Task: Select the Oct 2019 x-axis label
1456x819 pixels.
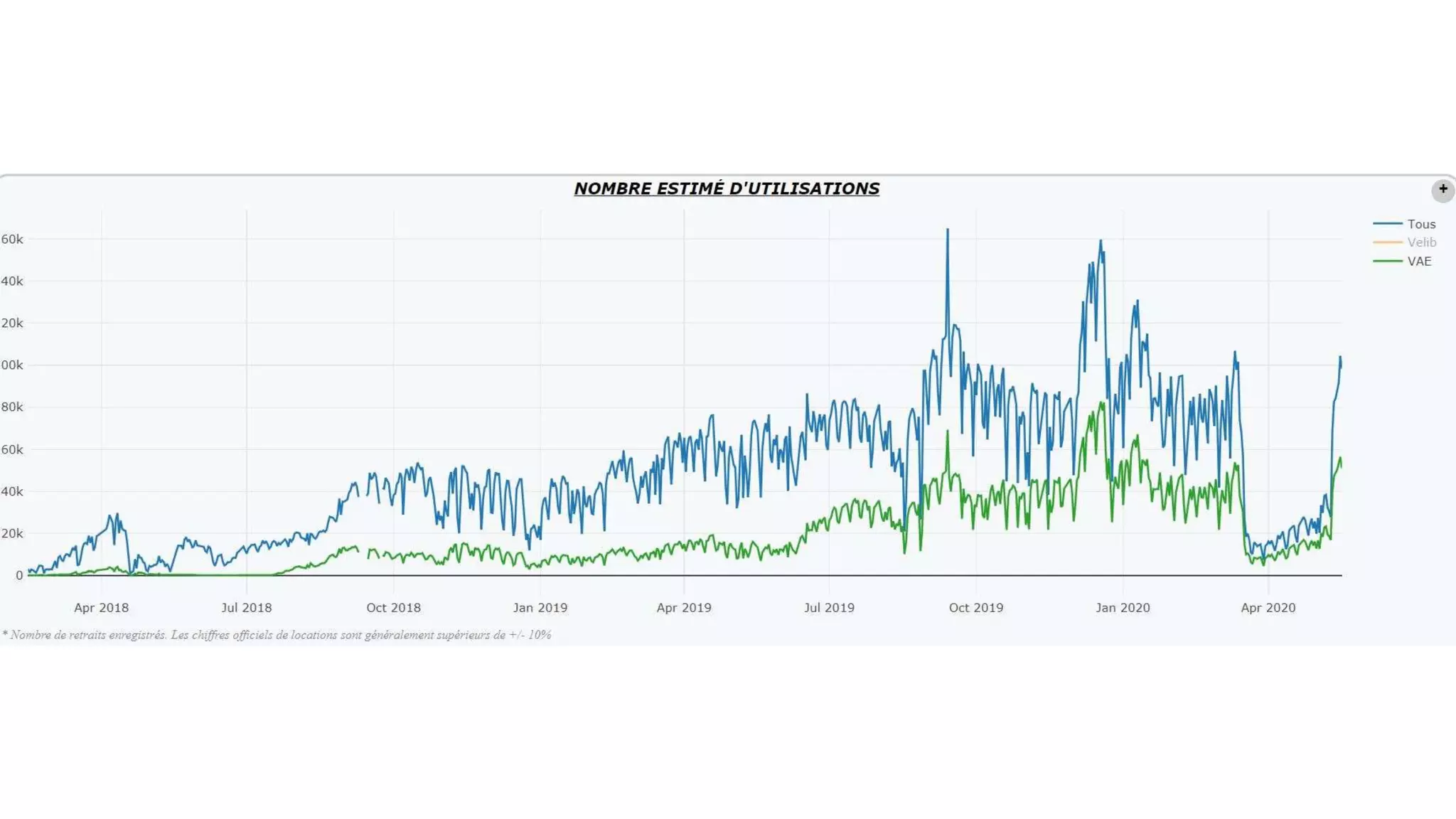Action: 976,608
